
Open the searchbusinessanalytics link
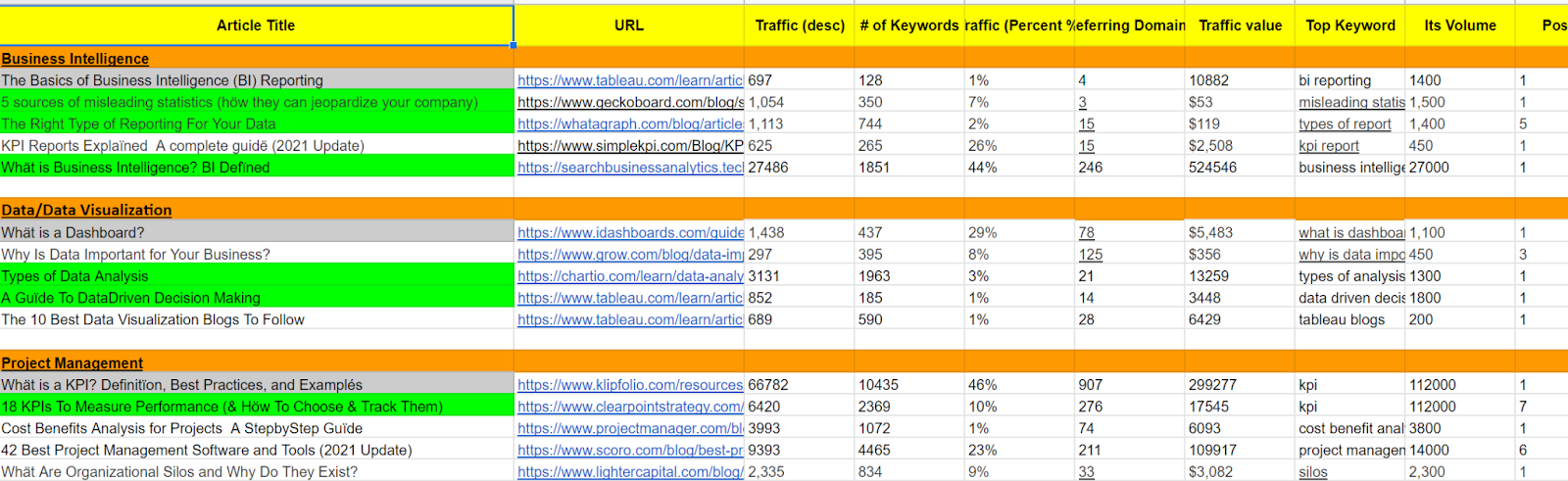(x=630, y=168)
